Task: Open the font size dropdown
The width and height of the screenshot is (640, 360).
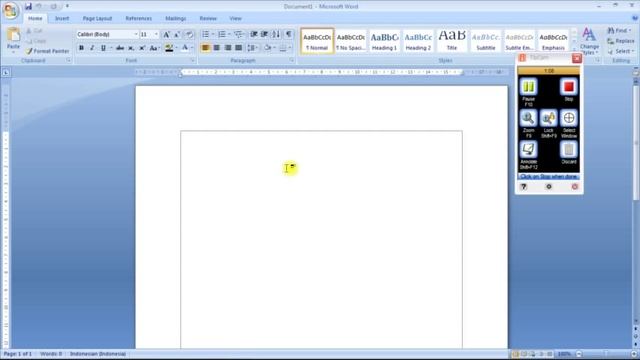Action: (x=156, y=35)
